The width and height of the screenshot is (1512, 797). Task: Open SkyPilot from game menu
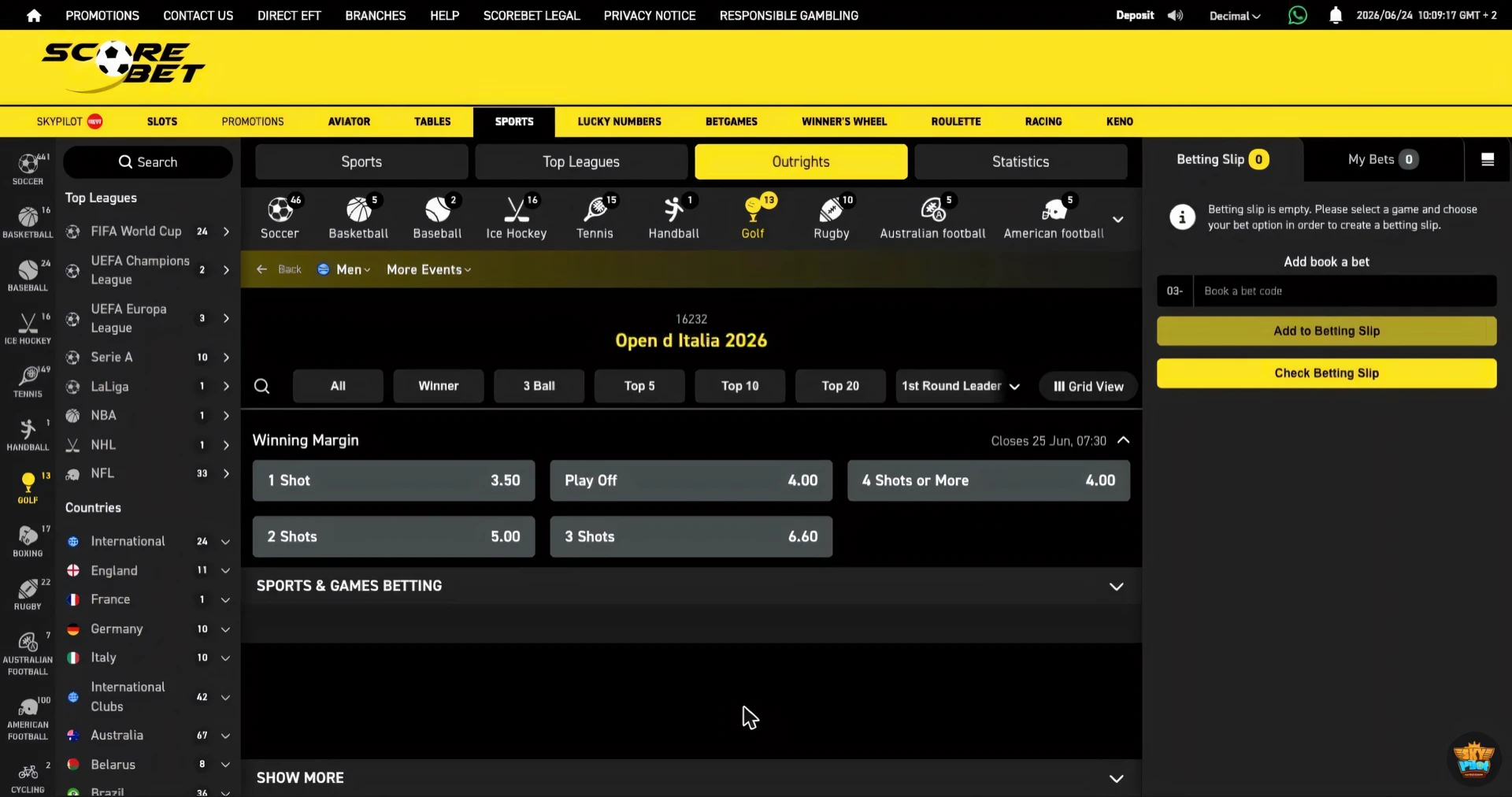tap(69, 121)
